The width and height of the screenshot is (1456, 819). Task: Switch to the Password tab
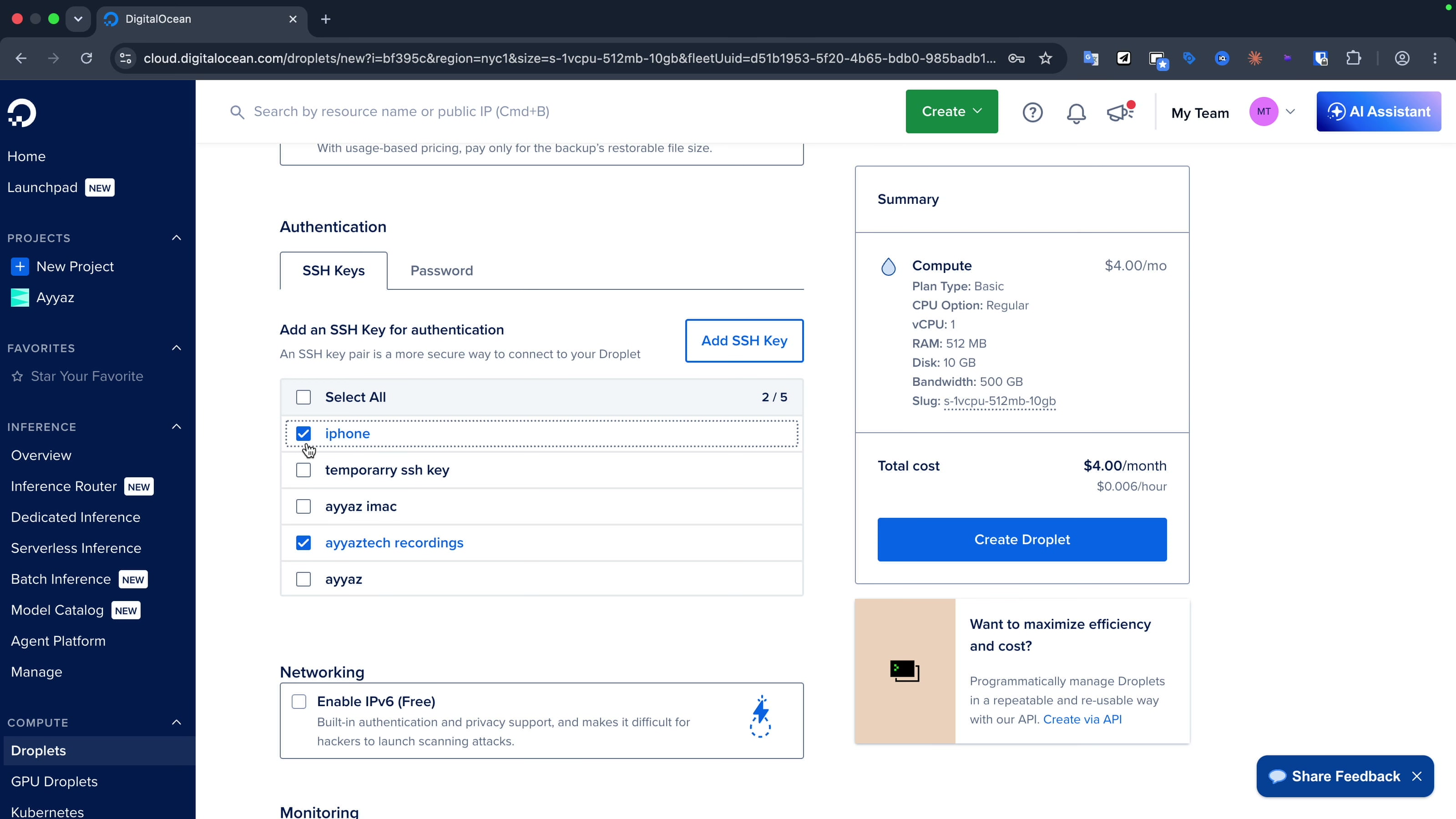pos(441,271)
